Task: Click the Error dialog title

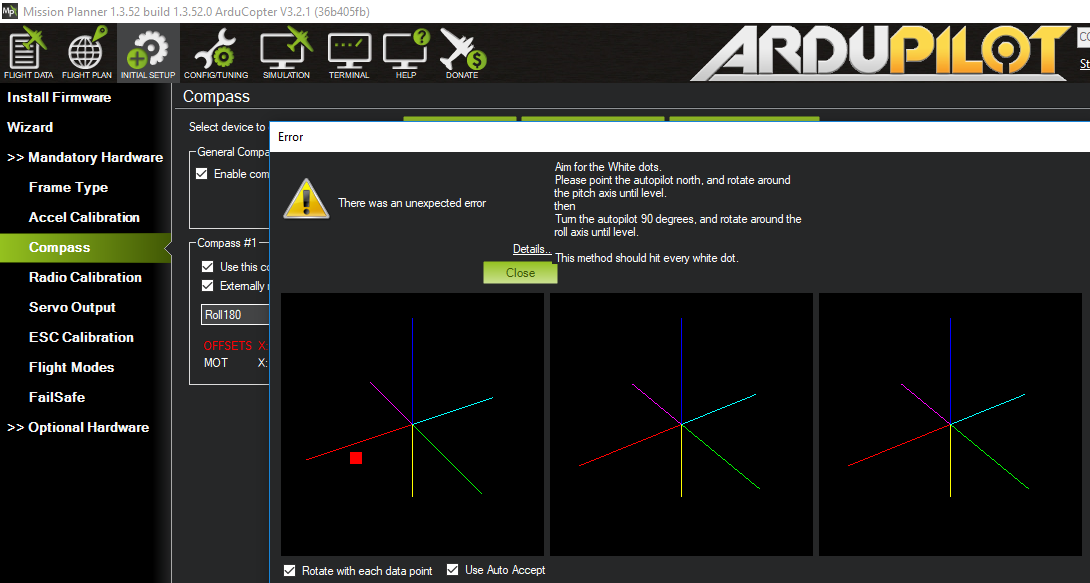Action: click(x=291, y=137)
